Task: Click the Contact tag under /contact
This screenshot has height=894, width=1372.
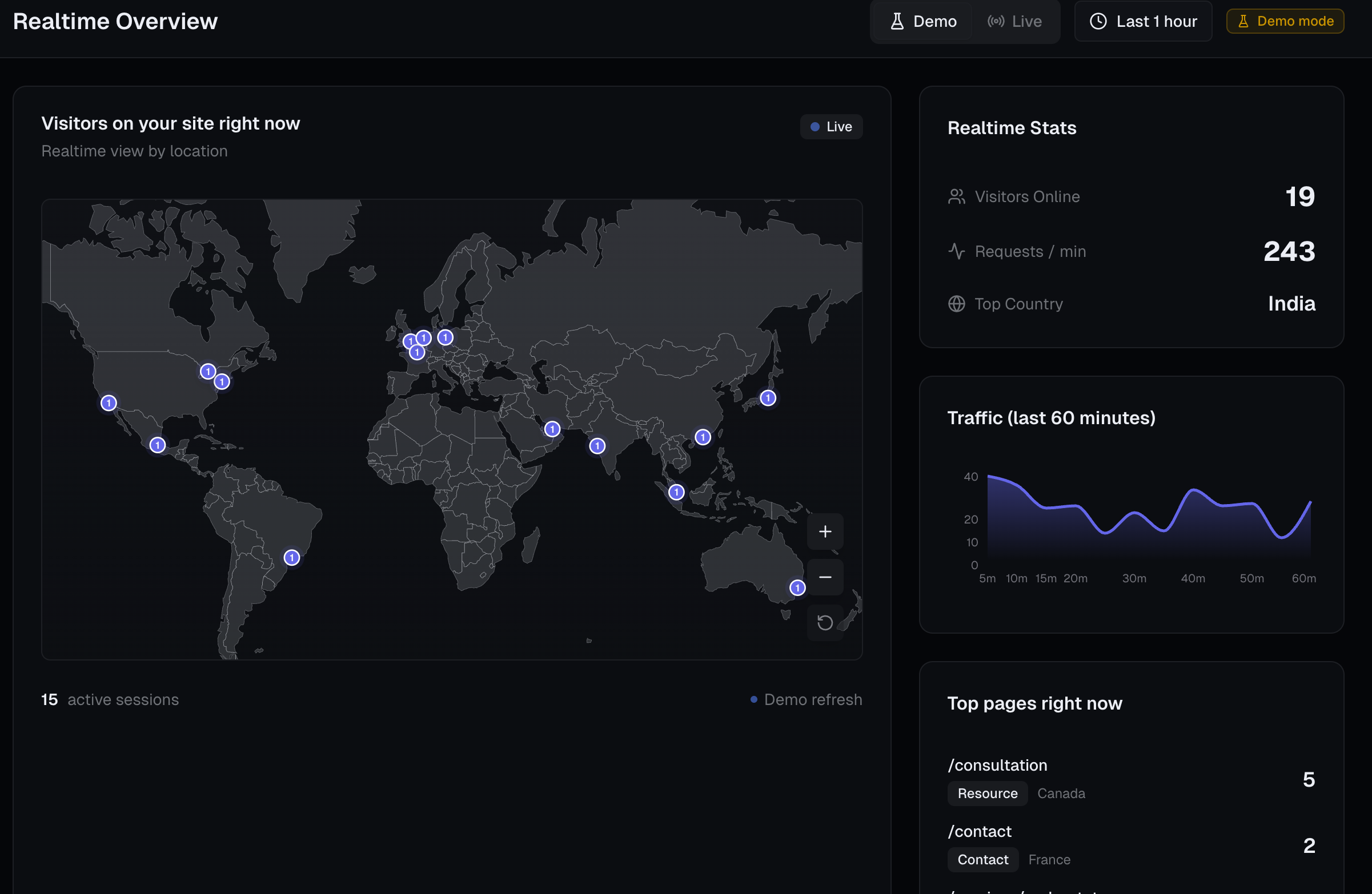Action: pos(983,859)
